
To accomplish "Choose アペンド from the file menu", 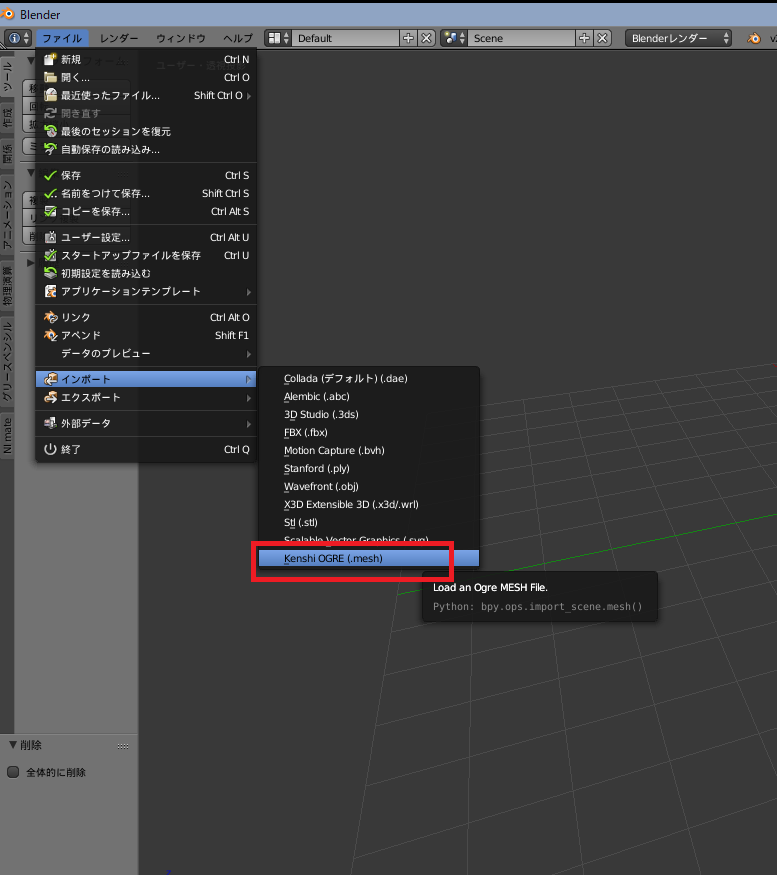I will [146, 335].
